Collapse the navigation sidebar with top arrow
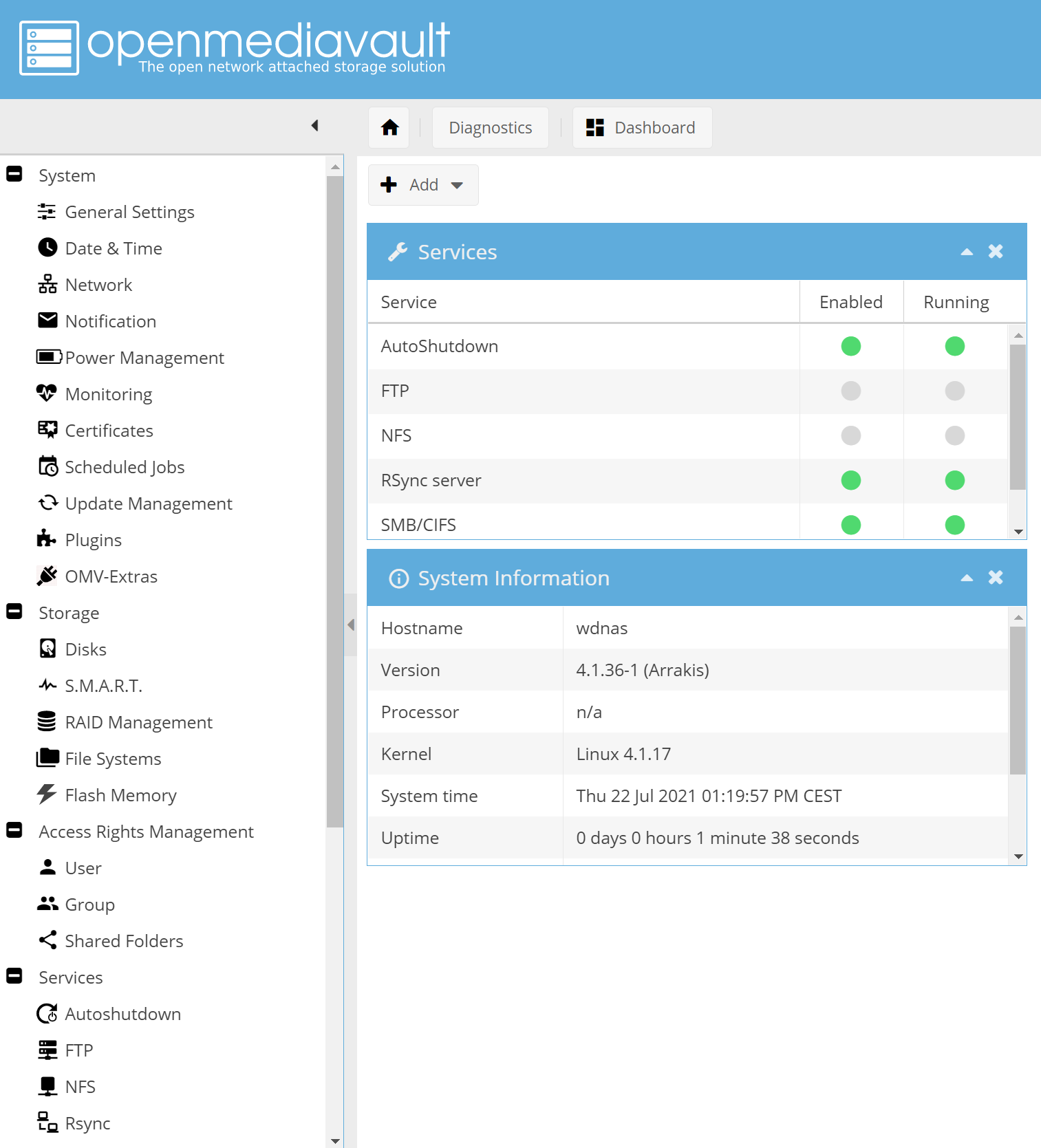The width and height of the screenshot is (1041, 1148). (315, 125)
